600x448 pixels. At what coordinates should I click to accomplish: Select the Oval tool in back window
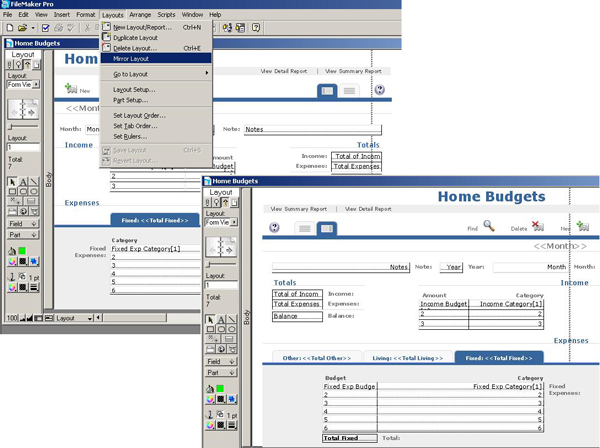(x=34, y=192)
